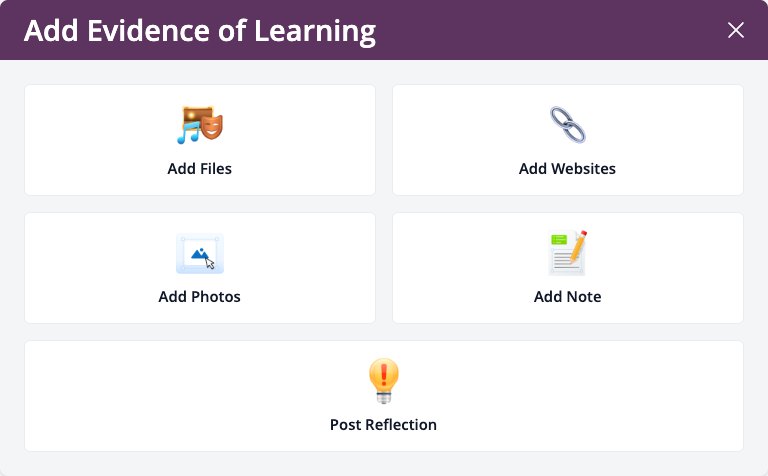Click the red exclamation mark on lightbulb
768x476 pixels.
[x=384, y=374]
